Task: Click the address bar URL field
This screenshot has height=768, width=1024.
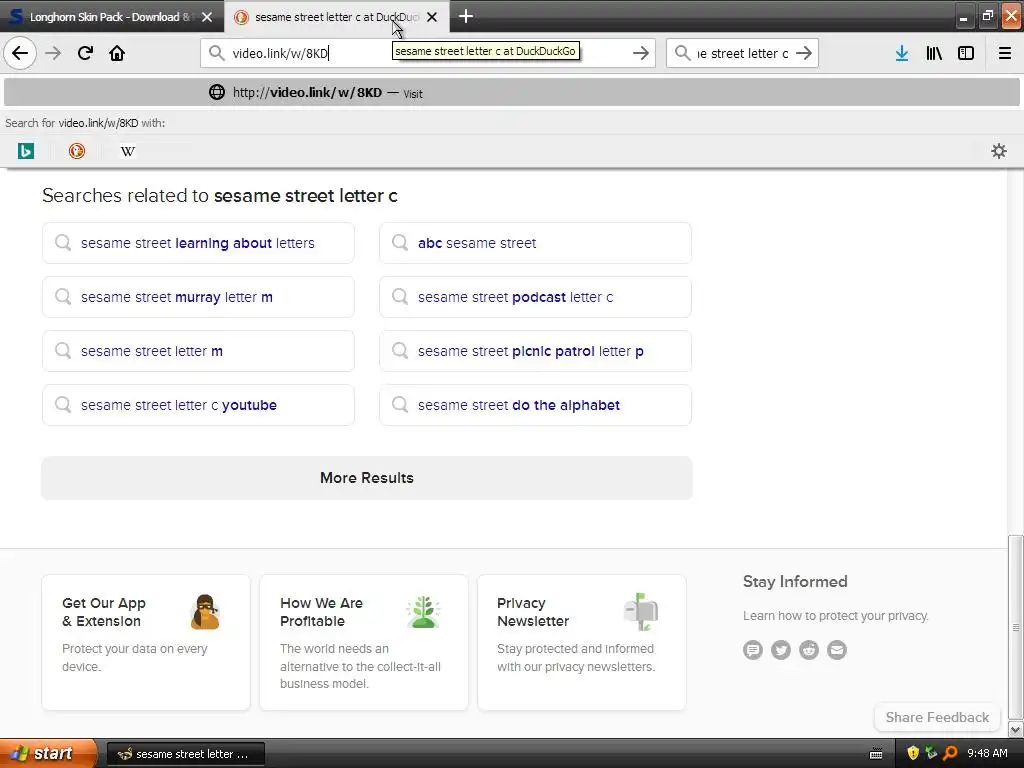Action: [428, 53]
